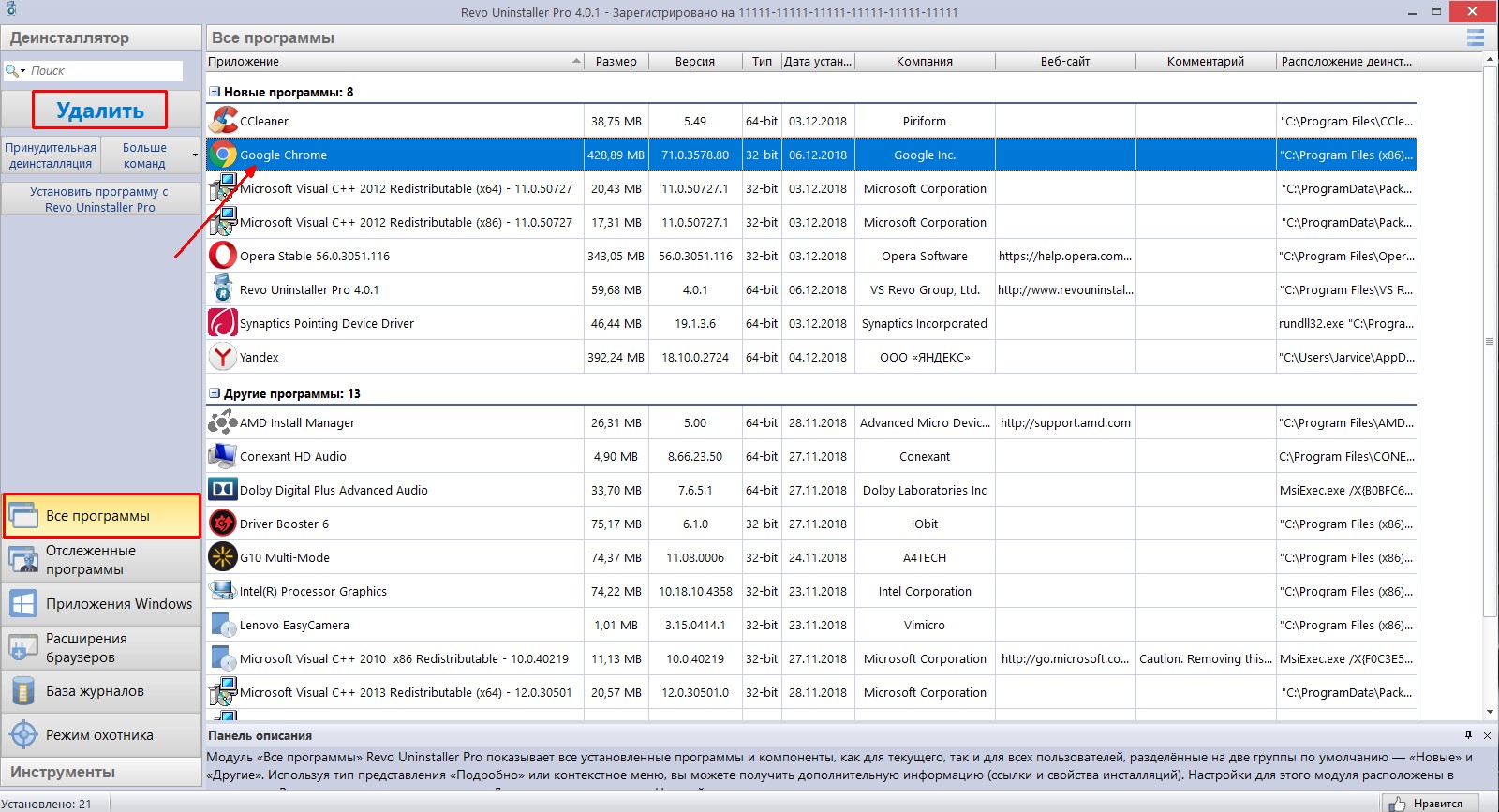
Task: Open the help.opera.com website link
Action: tap(1065, 256)
